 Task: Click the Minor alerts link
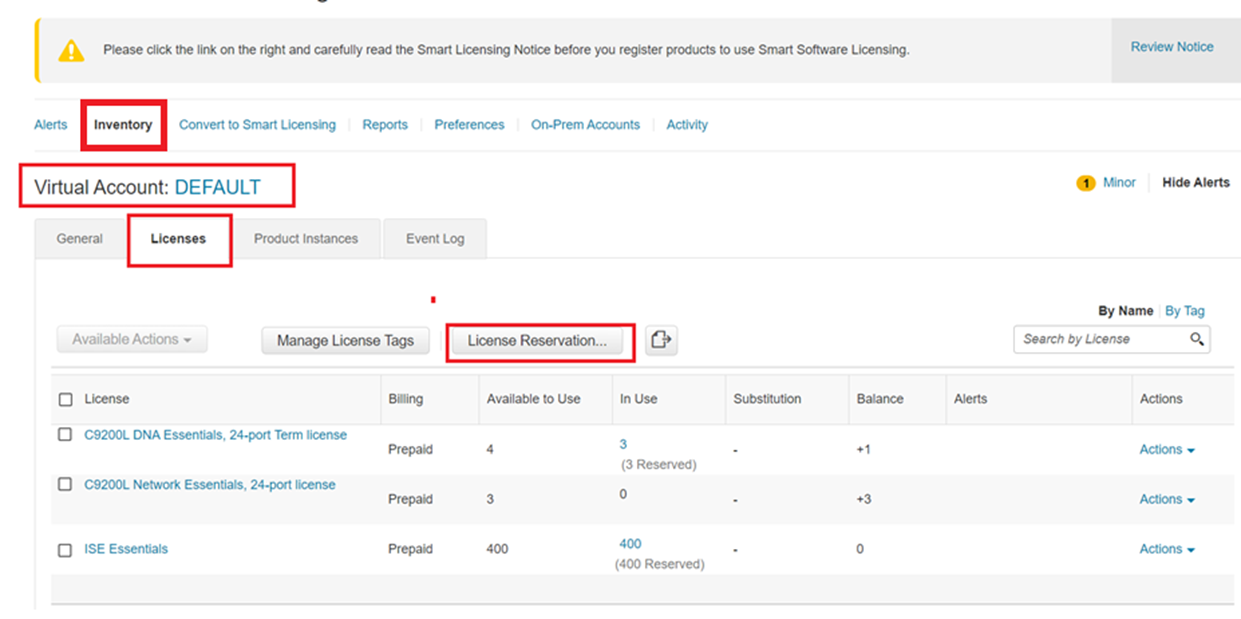(x=1119, y=183)
